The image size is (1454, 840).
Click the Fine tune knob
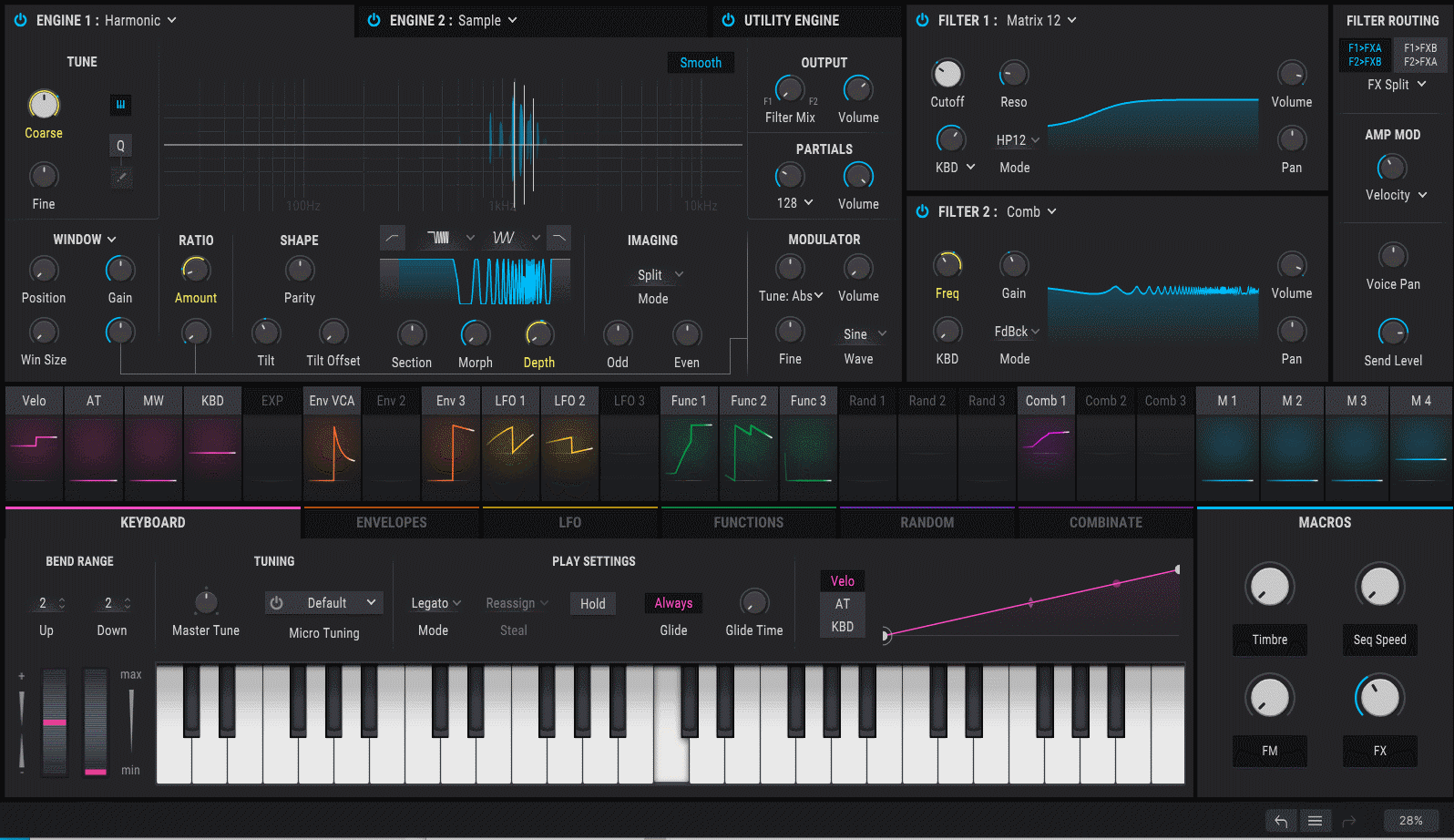coord(44,175)
